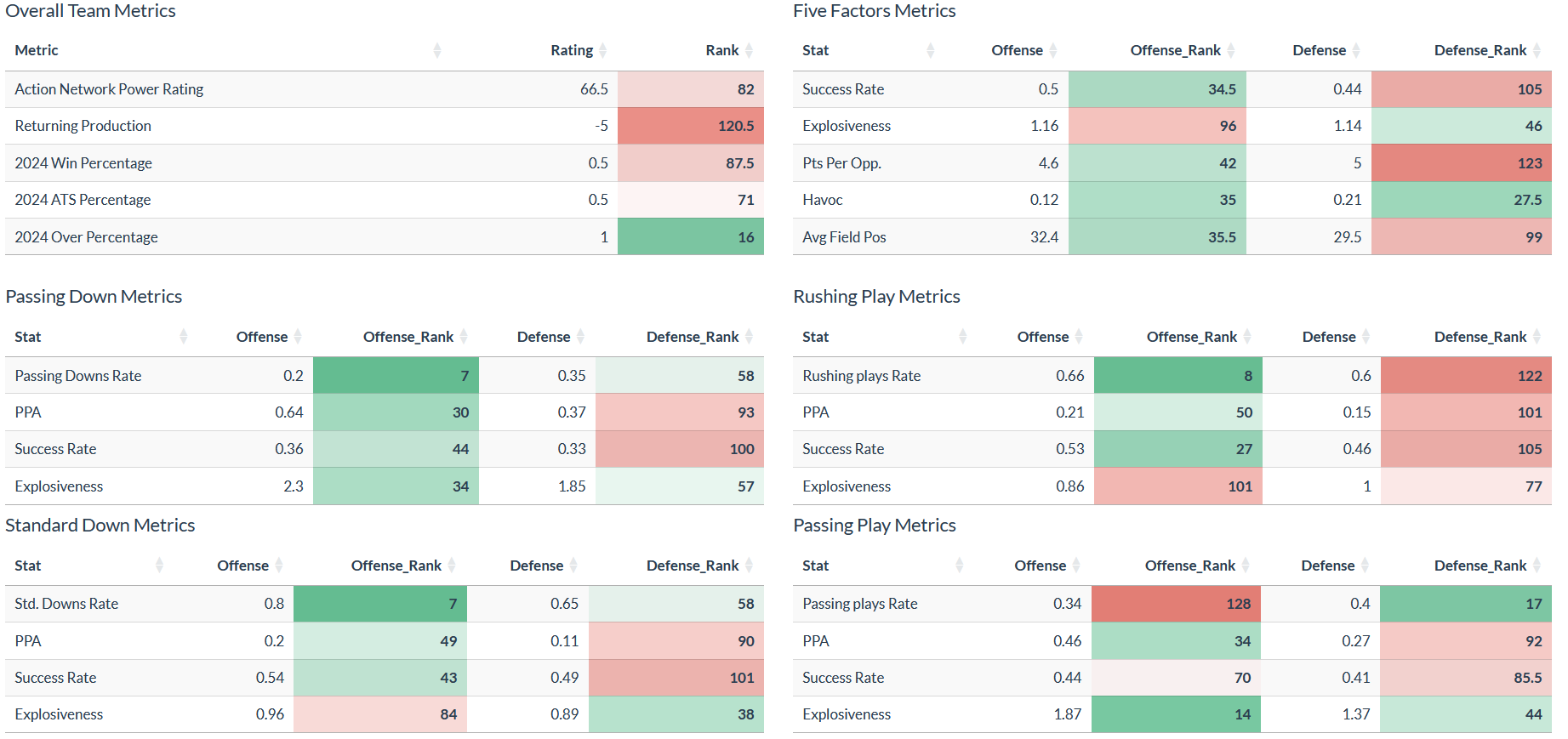Click red Passing plays Rate rank 128 cell
The image size is (1568, 739).
(x=1176, y=604)
